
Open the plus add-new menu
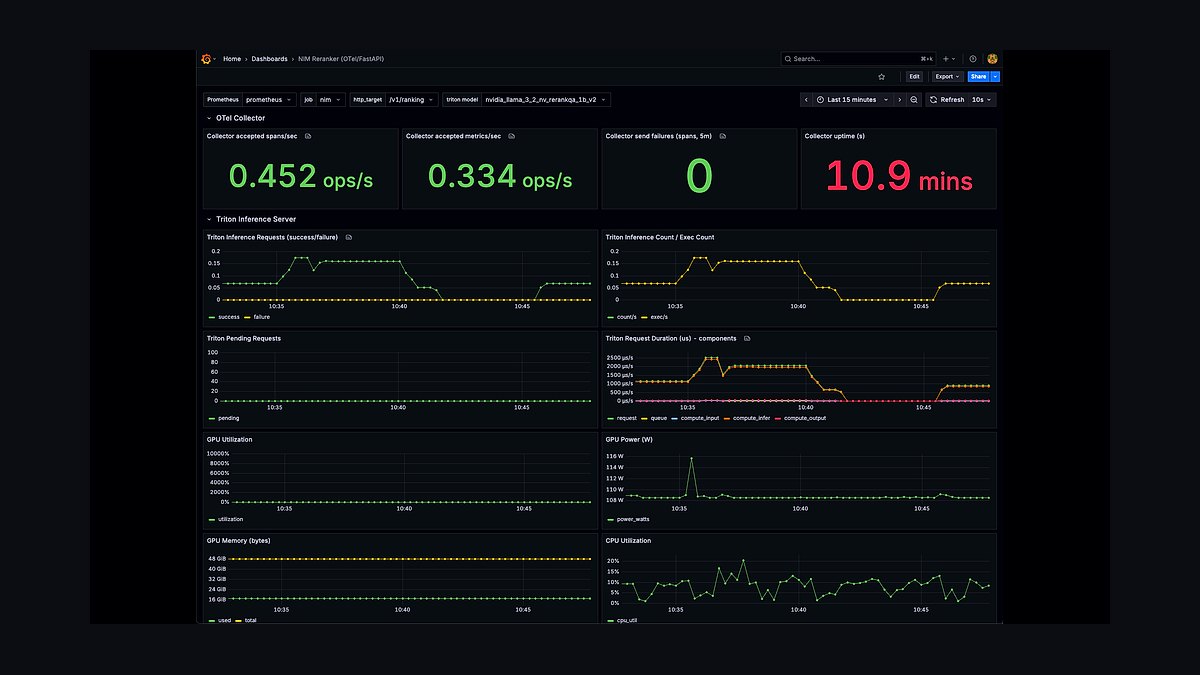click(949, 59)
